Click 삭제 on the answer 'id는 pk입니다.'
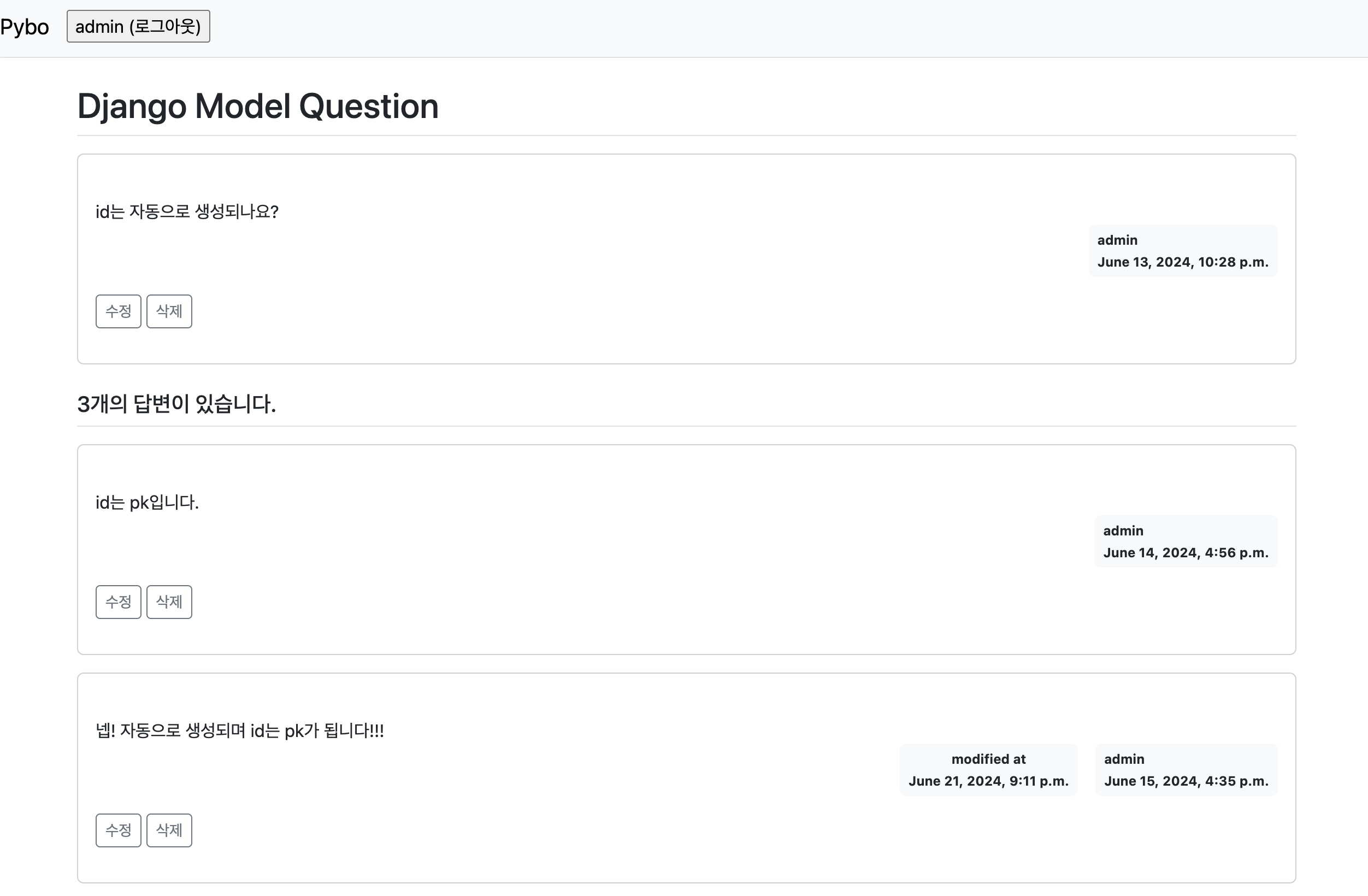The height and width of the screenshot is (896, 1368). point(169,602)
